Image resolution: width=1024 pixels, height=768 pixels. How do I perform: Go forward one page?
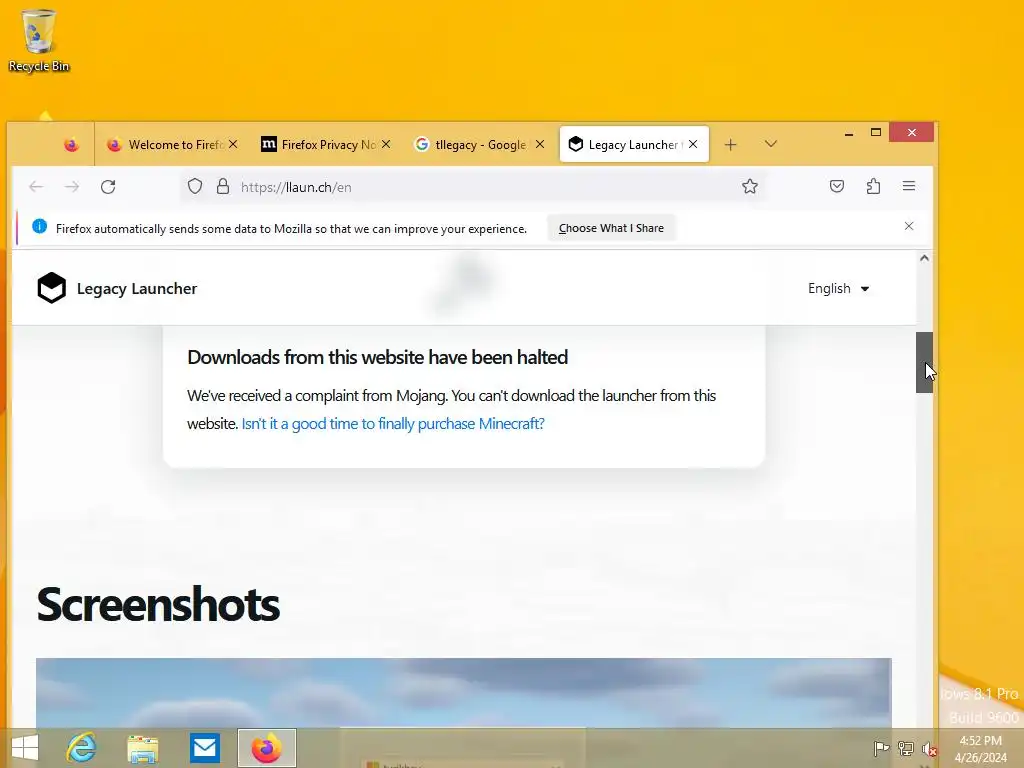(x=72, y=187)
